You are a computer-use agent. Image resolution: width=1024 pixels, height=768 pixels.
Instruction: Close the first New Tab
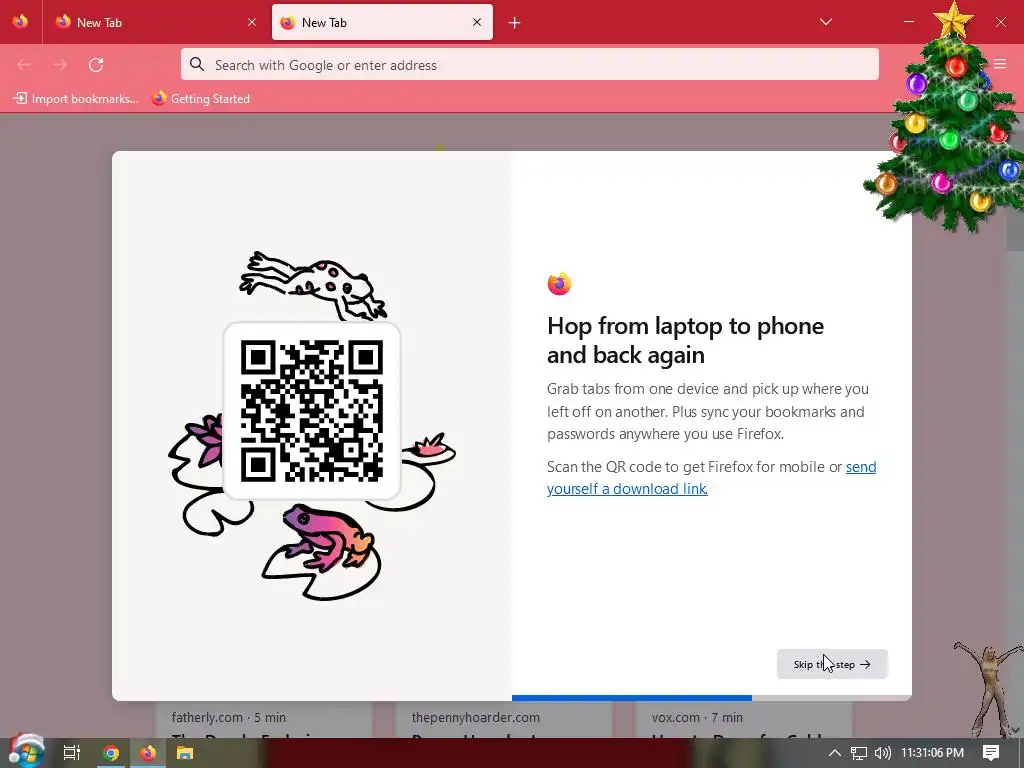pos(252,22)
